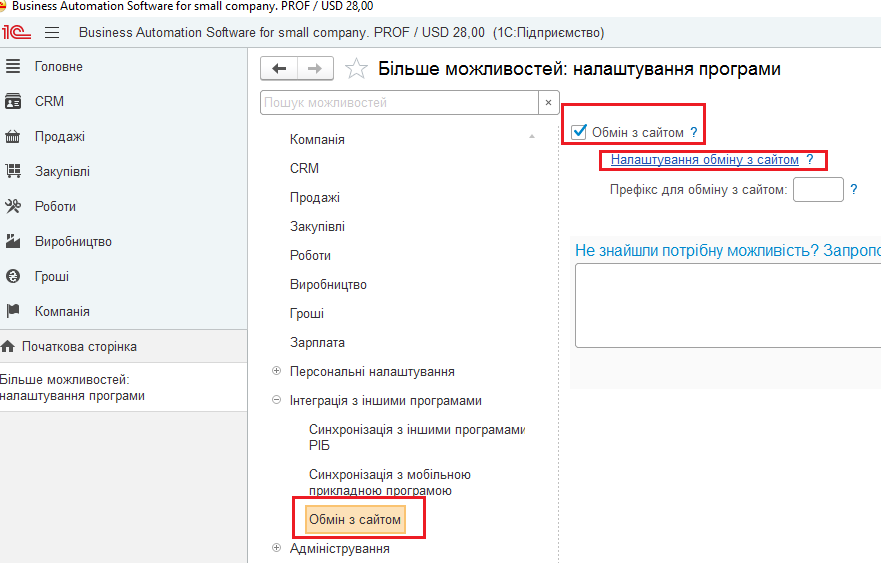Screen dimensions: 881x563
Task: Select Персональні налаштування tree row
Action: pos(373,372)
